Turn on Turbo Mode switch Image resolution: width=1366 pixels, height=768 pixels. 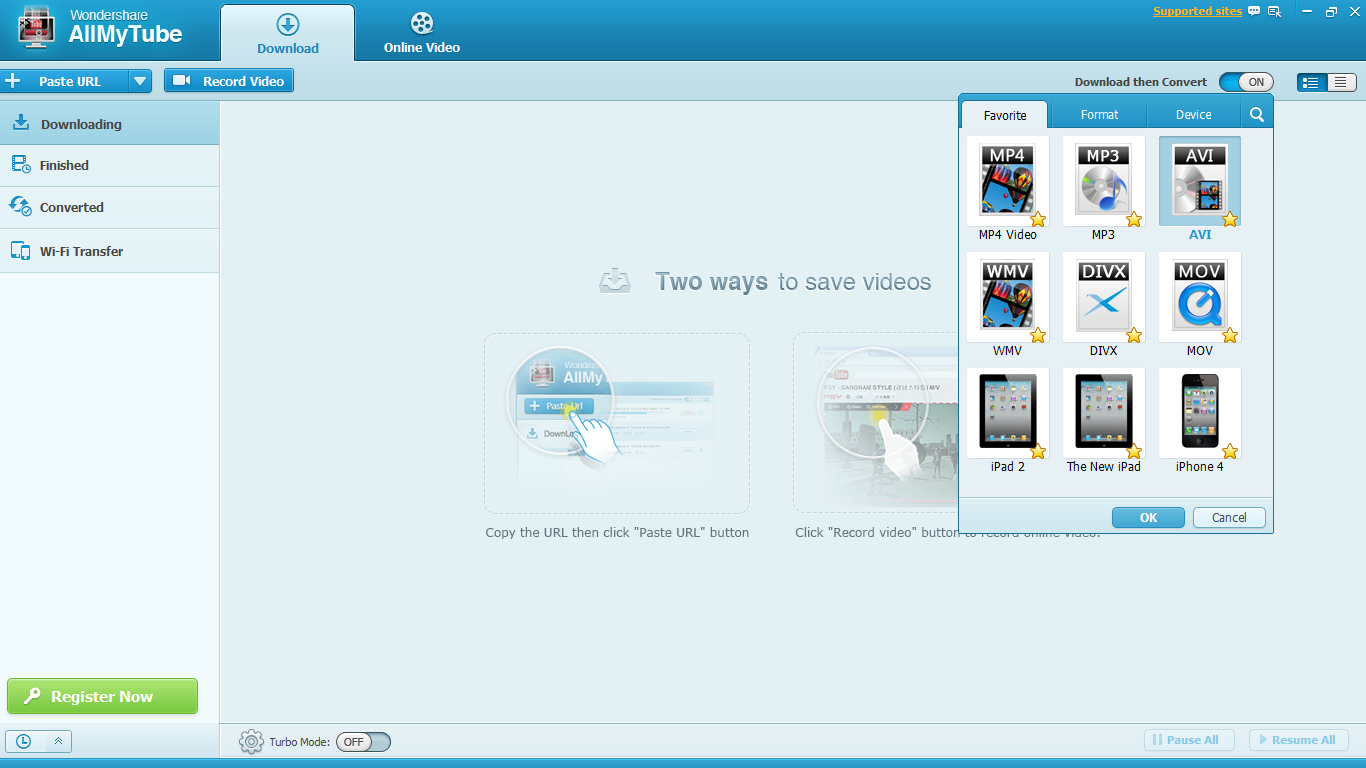click(x=363, y=742)
